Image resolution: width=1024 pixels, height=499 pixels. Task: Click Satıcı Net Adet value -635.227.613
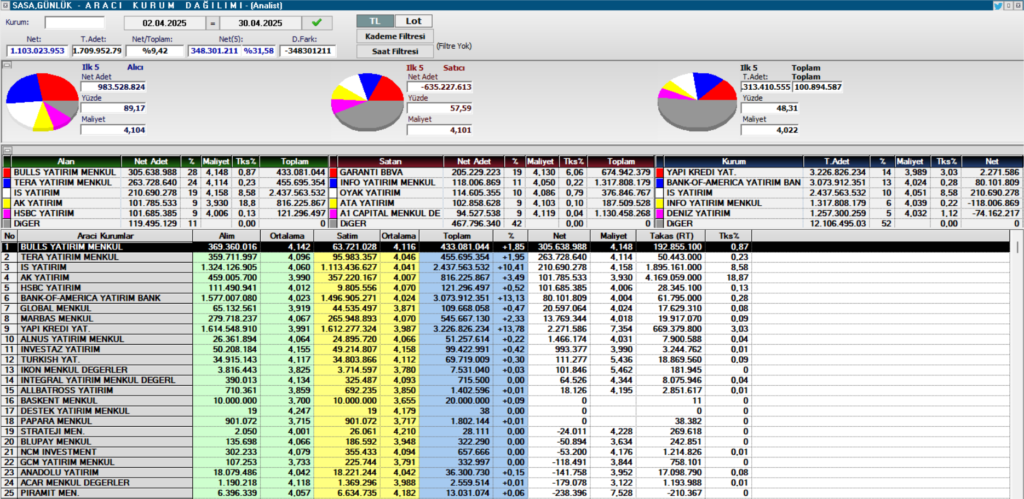tap(440, 86)
